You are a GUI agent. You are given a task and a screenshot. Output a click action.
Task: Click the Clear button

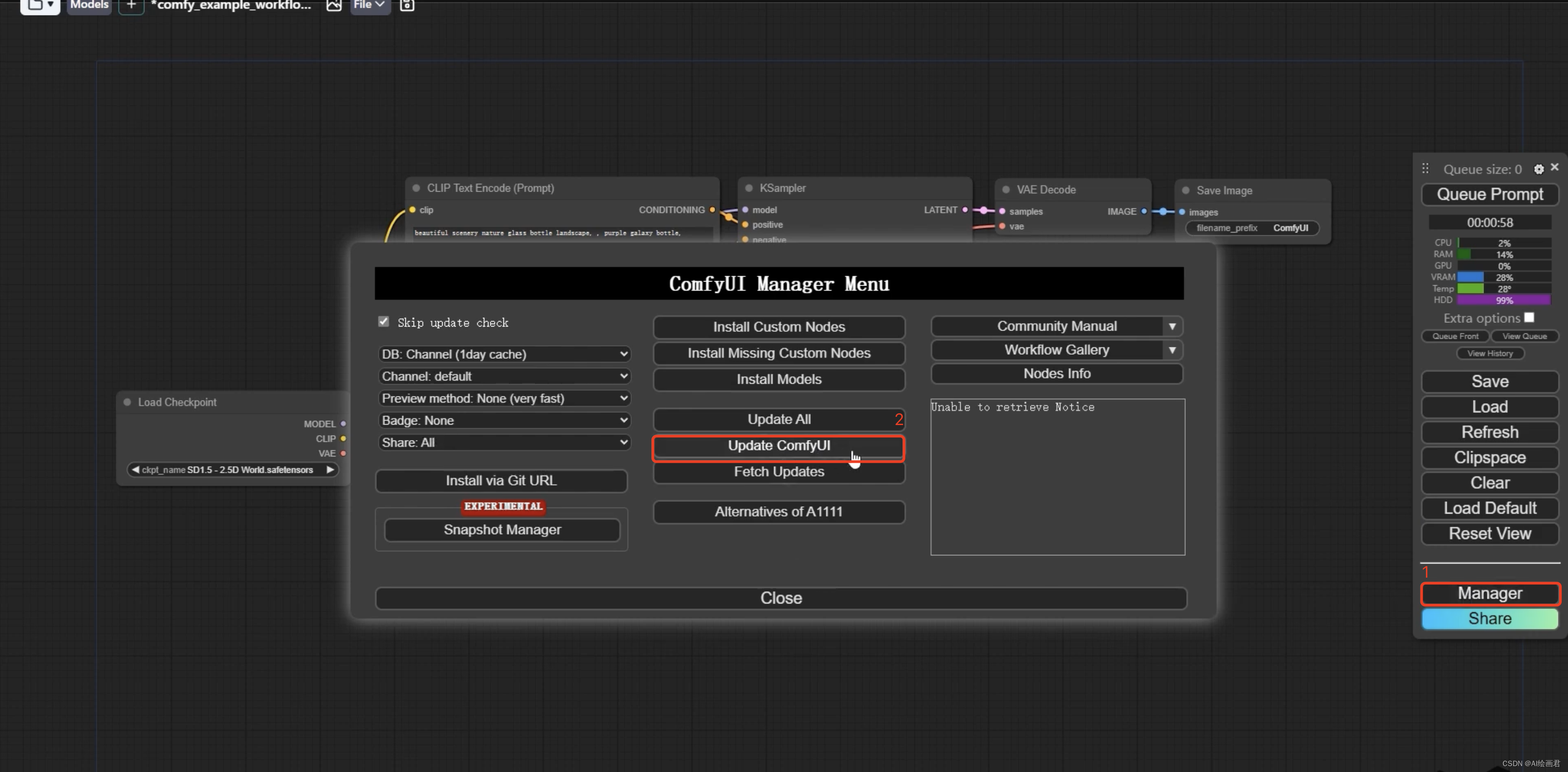tap(1489, 483)
